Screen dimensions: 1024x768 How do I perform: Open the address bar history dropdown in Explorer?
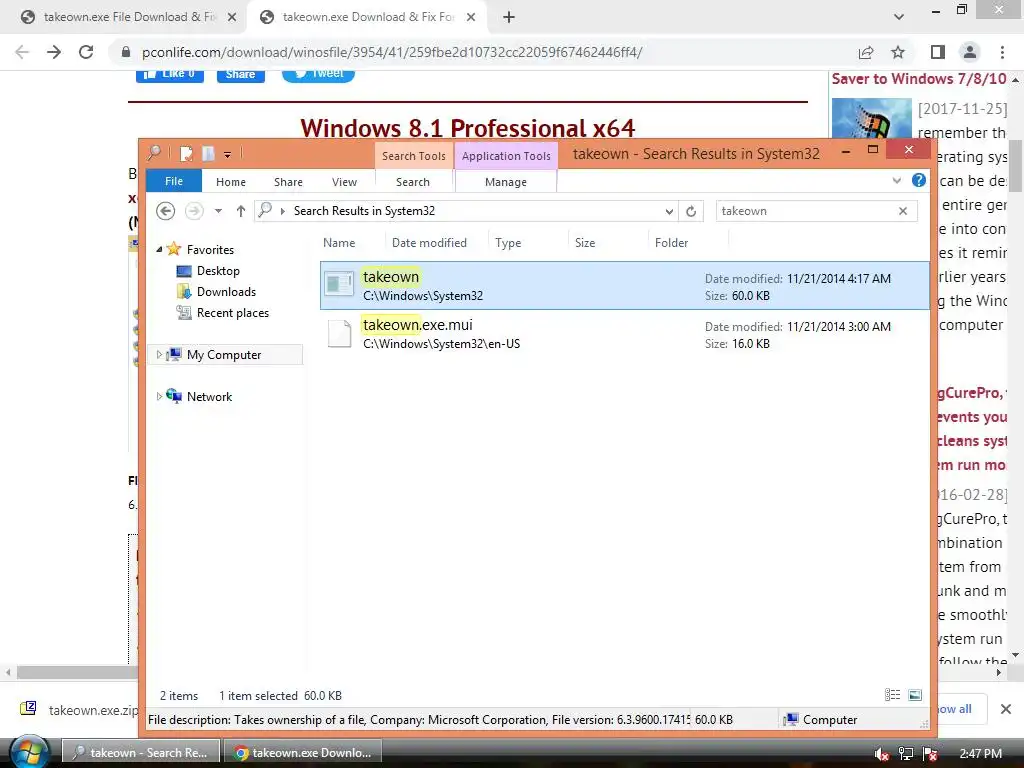click(x=669, y=211)
